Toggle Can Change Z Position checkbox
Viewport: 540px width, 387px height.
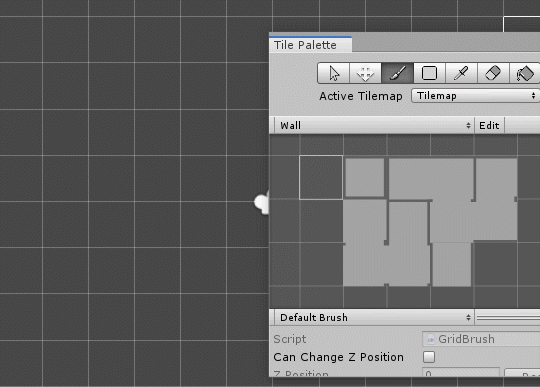point(429,357)
